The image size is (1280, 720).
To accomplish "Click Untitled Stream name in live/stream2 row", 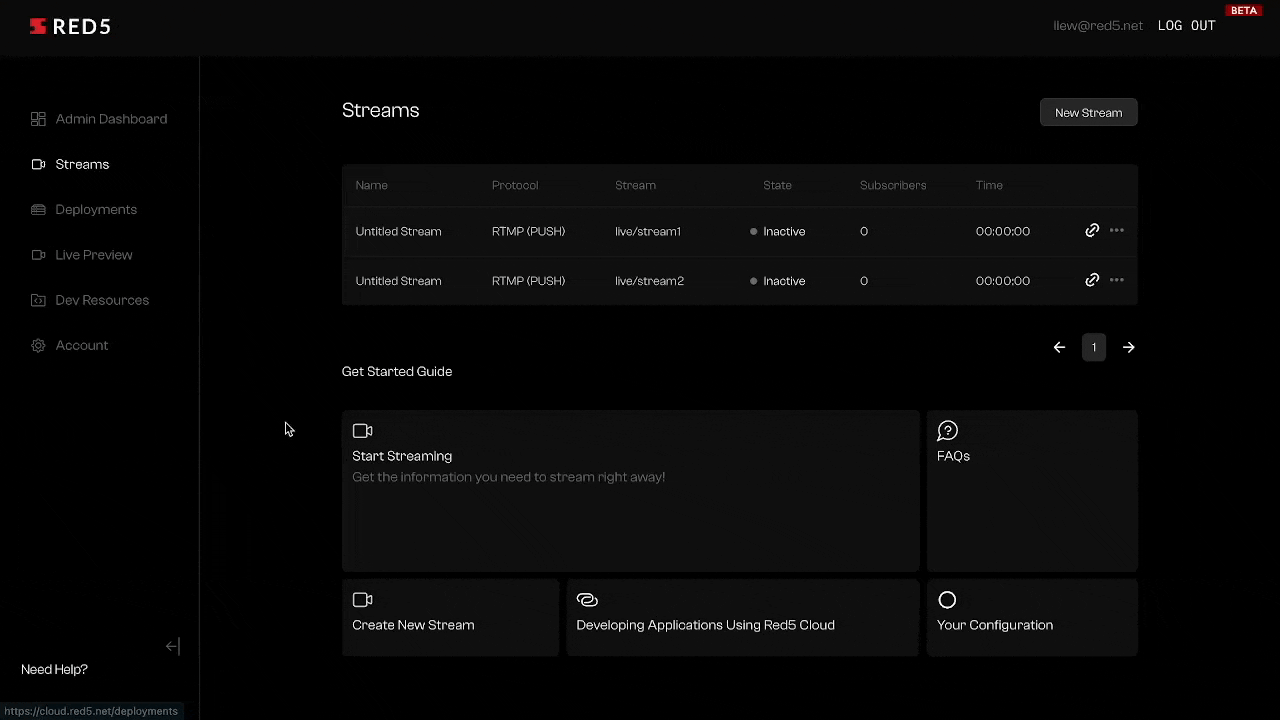I will point(398,281).
